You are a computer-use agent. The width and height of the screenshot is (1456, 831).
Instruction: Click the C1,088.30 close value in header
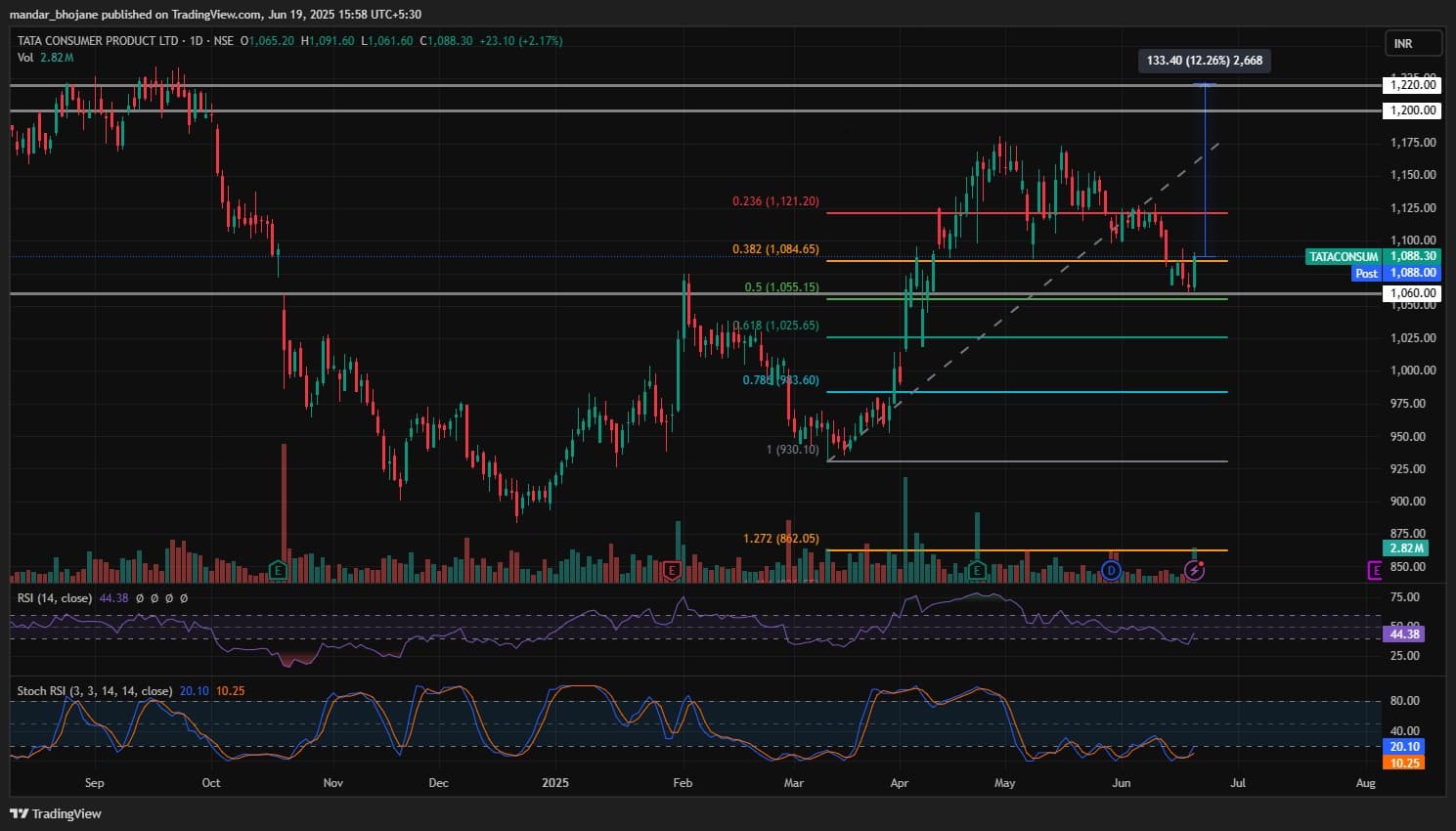click(x=446, y=41)
